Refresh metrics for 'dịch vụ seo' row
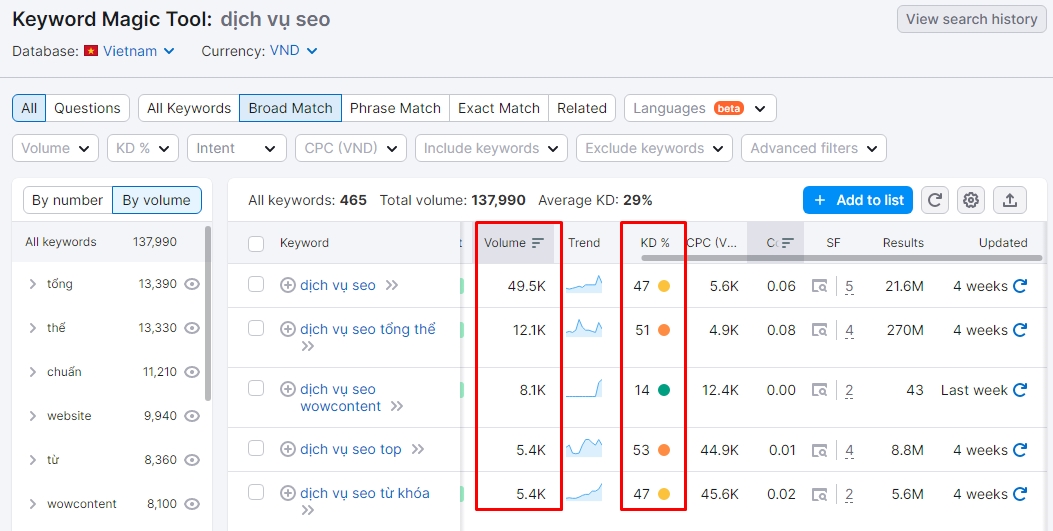The image size is (1053, 531). (1019, 286)
